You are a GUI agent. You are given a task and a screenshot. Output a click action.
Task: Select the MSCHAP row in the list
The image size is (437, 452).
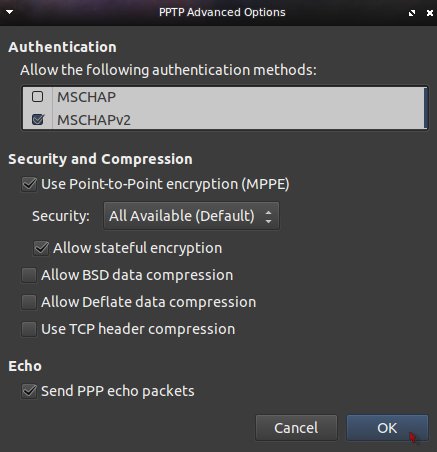pos(223,97)
